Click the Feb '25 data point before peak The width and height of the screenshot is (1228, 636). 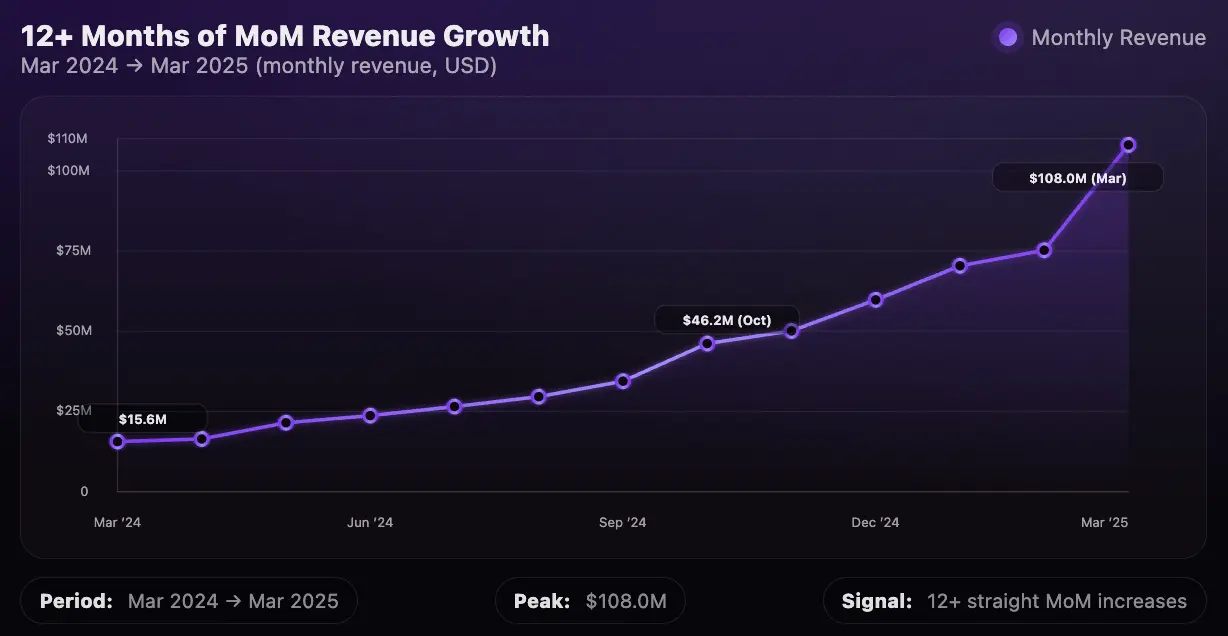[1044, 250]
